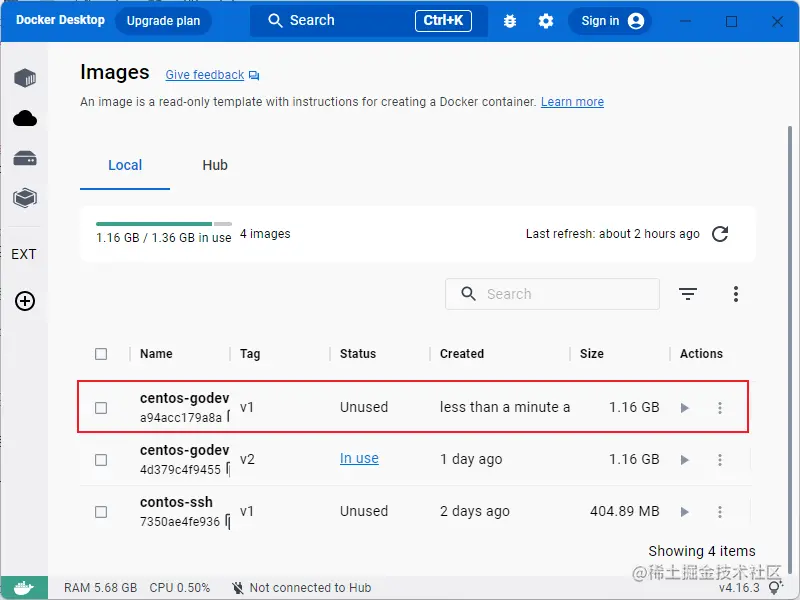Screen dimensions: 800x600
Task: Open the filter options icon
Action: coord(688,294)
